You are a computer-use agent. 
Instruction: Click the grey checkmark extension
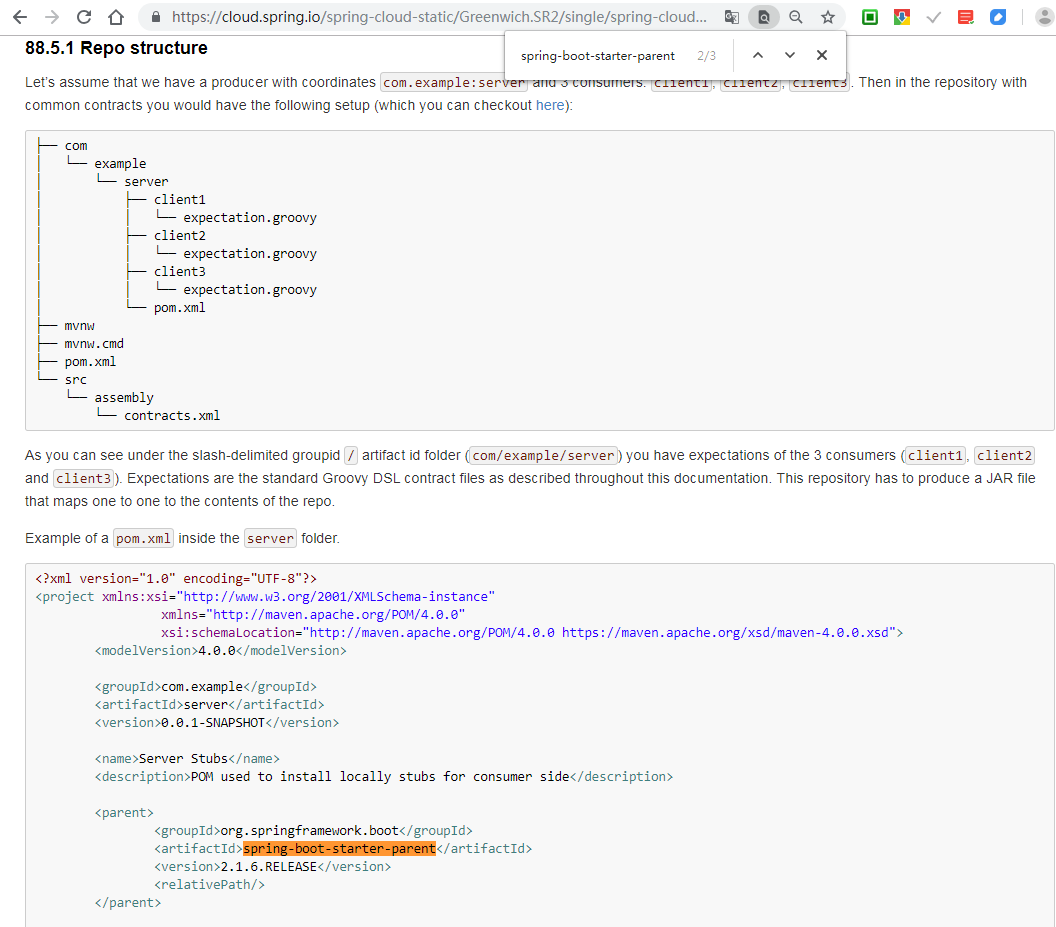tap(933, 17)
